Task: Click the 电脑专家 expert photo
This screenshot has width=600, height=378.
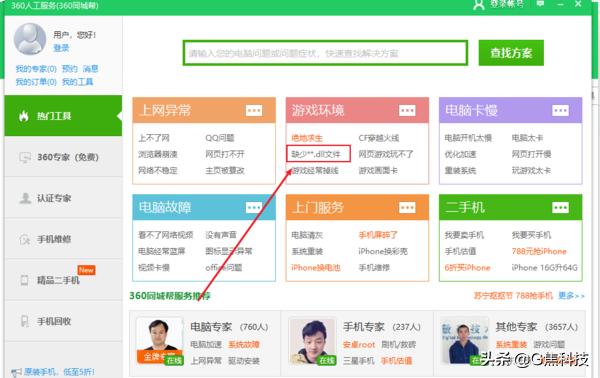Action: click(x=160, y=341)
